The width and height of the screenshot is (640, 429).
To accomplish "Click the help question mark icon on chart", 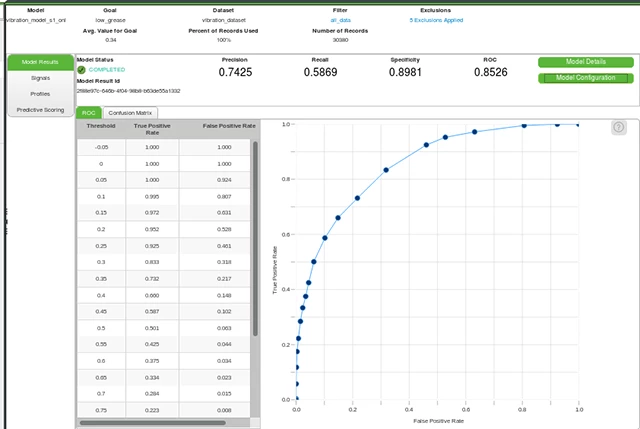I will [619, 127].
